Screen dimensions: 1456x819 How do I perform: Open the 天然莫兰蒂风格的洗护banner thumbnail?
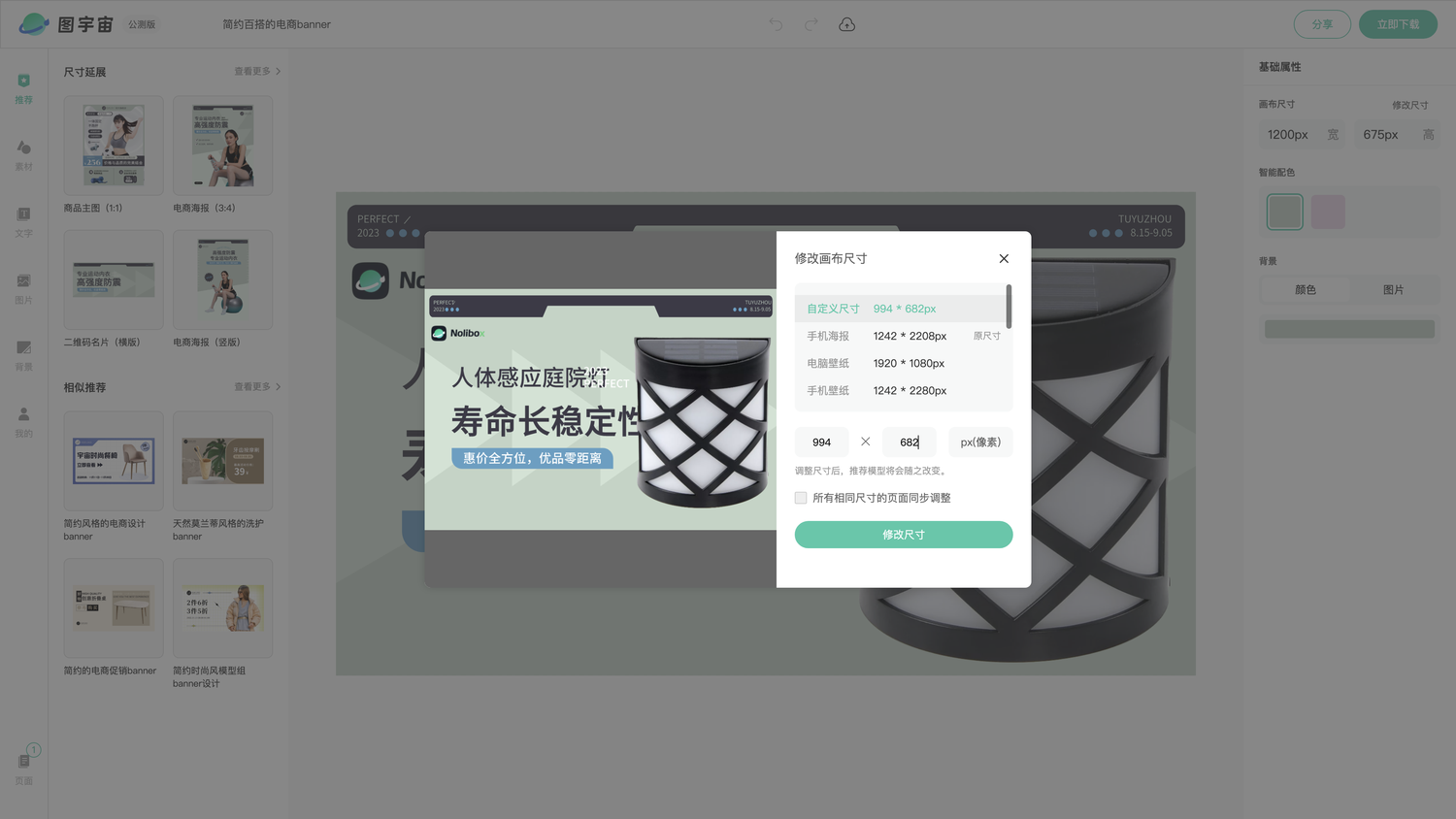click(222, 461)
